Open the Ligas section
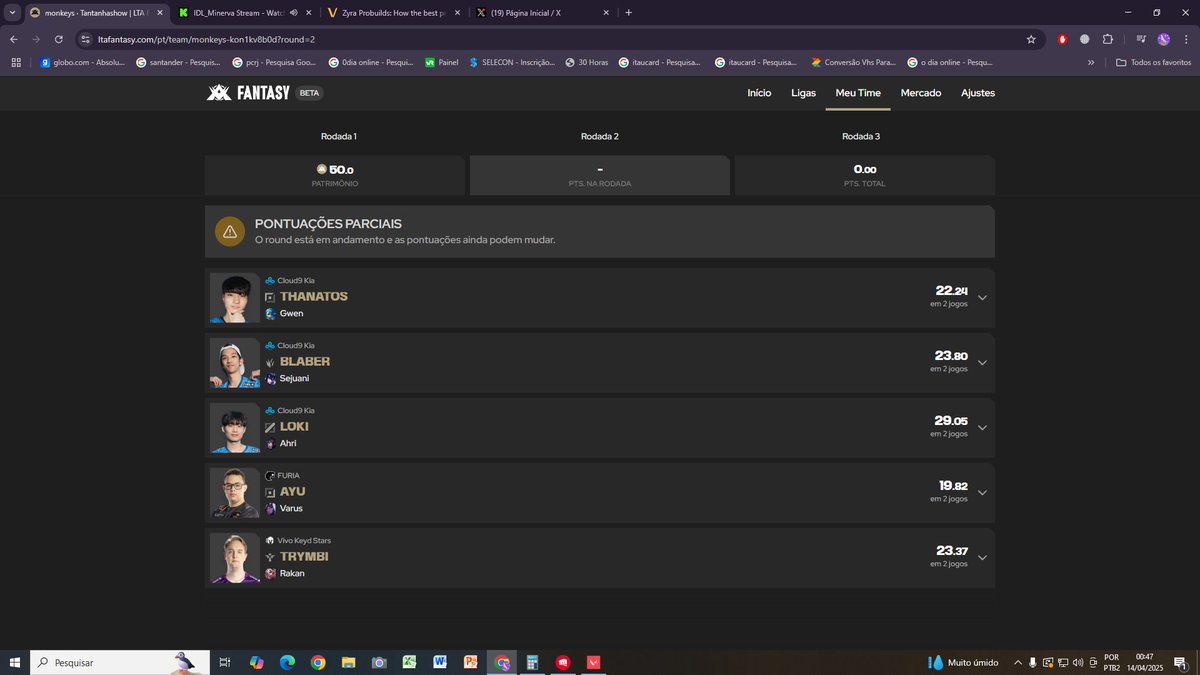This screenshot has width=1200, height=675. pos(803,93)
